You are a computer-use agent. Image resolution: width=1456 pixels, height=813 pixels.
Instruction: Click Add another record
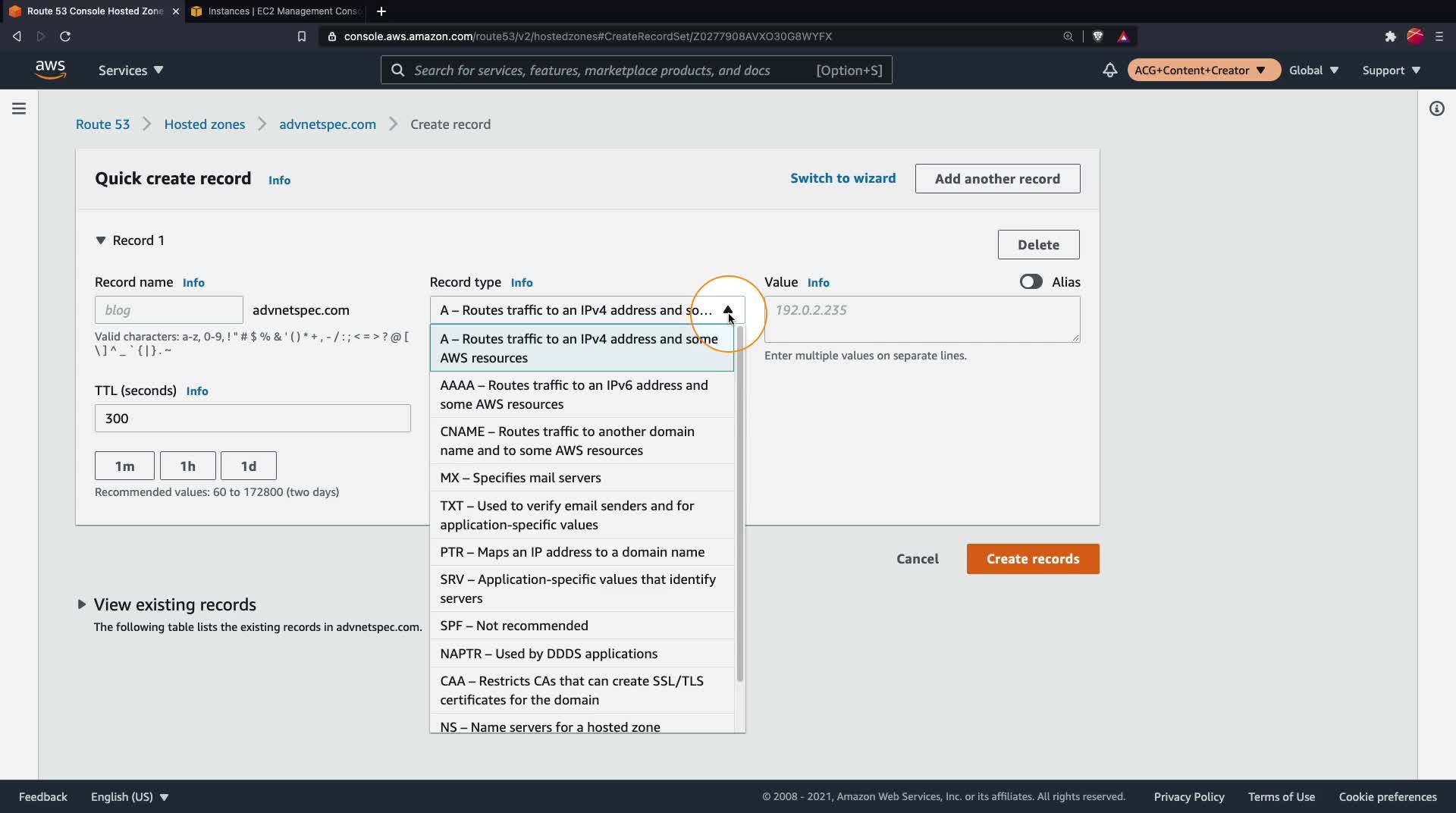[997, 179]
